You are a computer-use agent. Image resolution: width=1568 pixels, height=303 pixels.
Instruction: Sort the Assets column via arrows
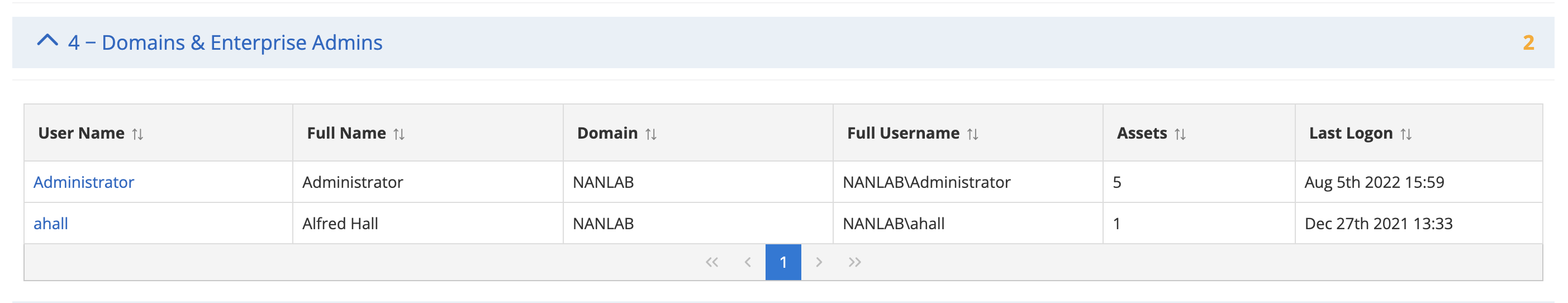tap(1180, 134)
